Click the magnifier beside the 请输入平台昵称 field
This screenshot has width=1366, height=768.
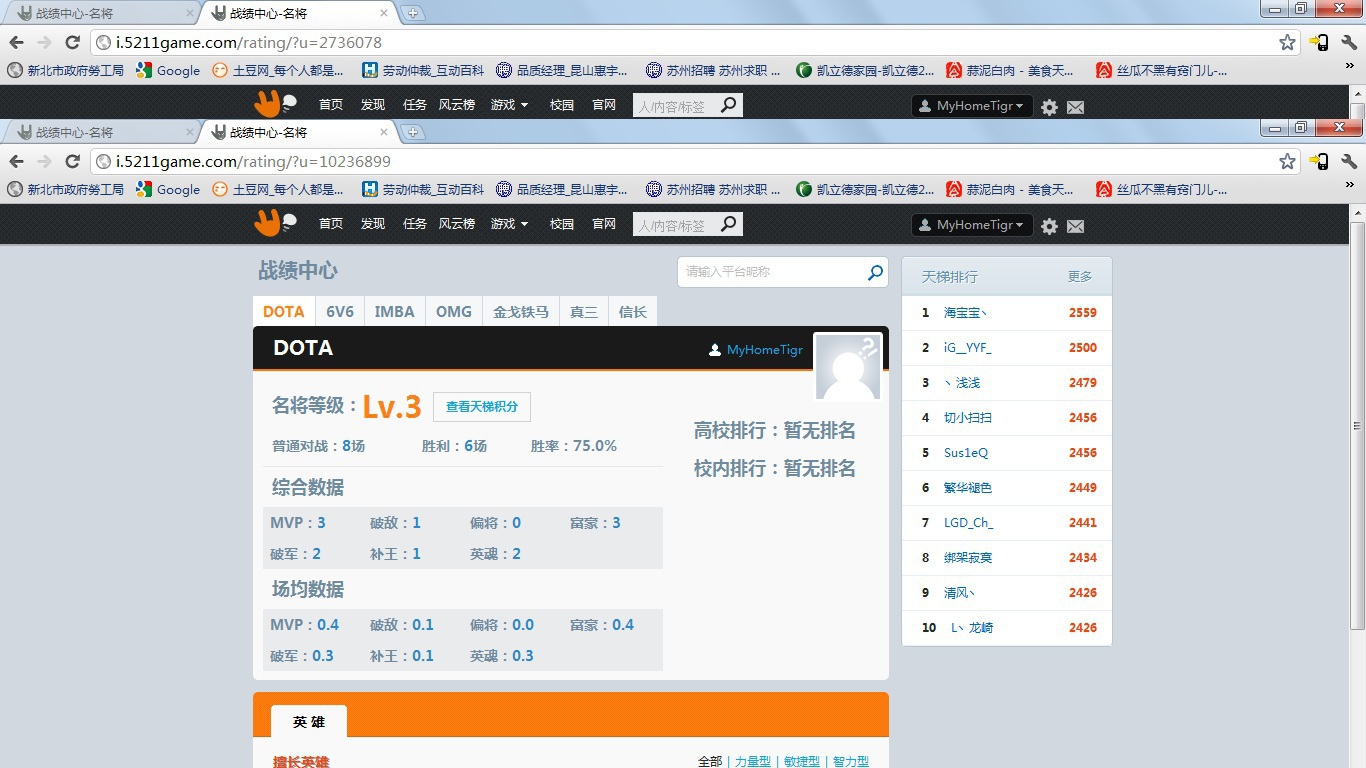click(875, 271)
